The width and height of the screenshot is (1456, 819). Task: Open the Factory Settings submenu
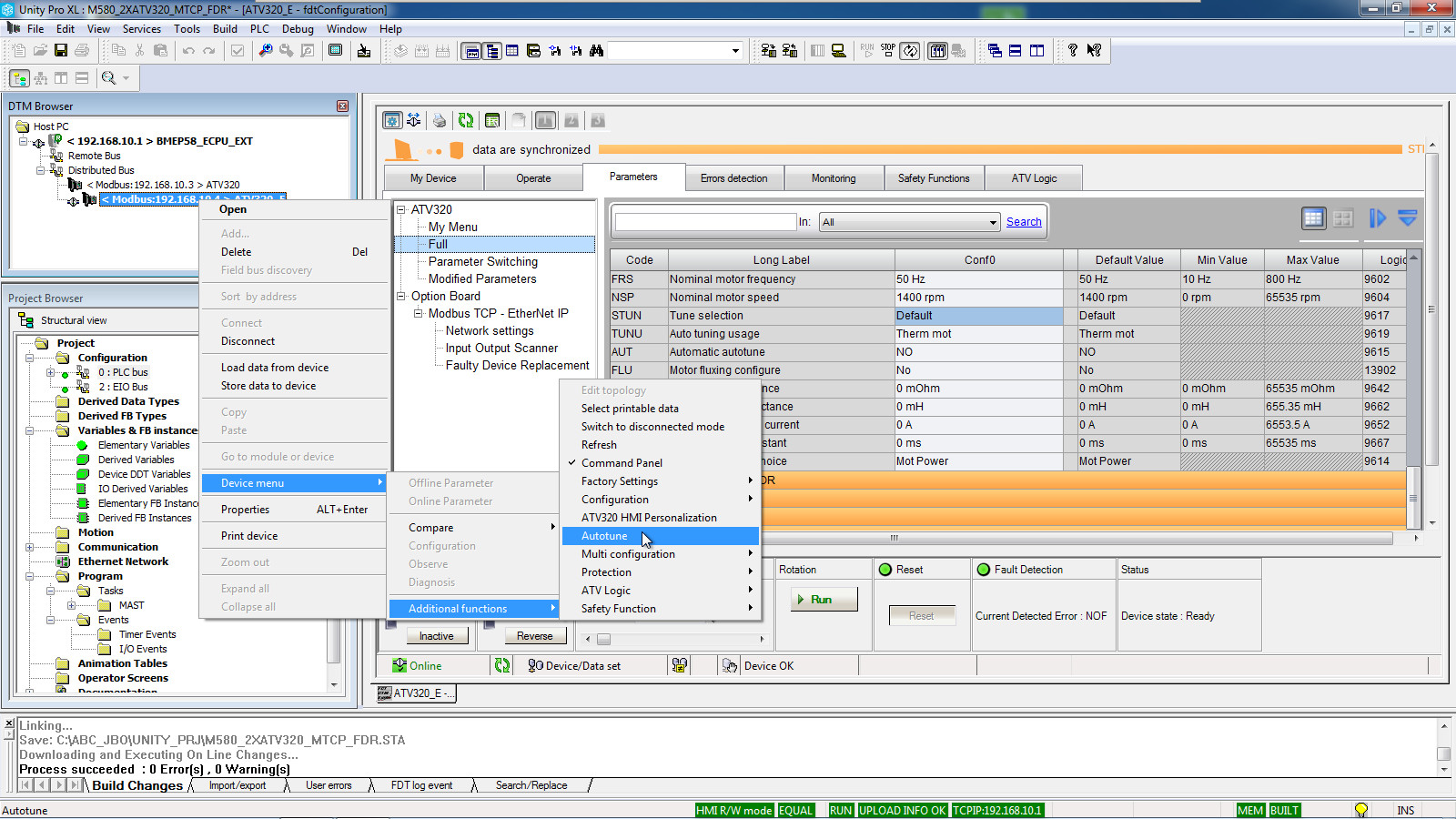point(661,481)
